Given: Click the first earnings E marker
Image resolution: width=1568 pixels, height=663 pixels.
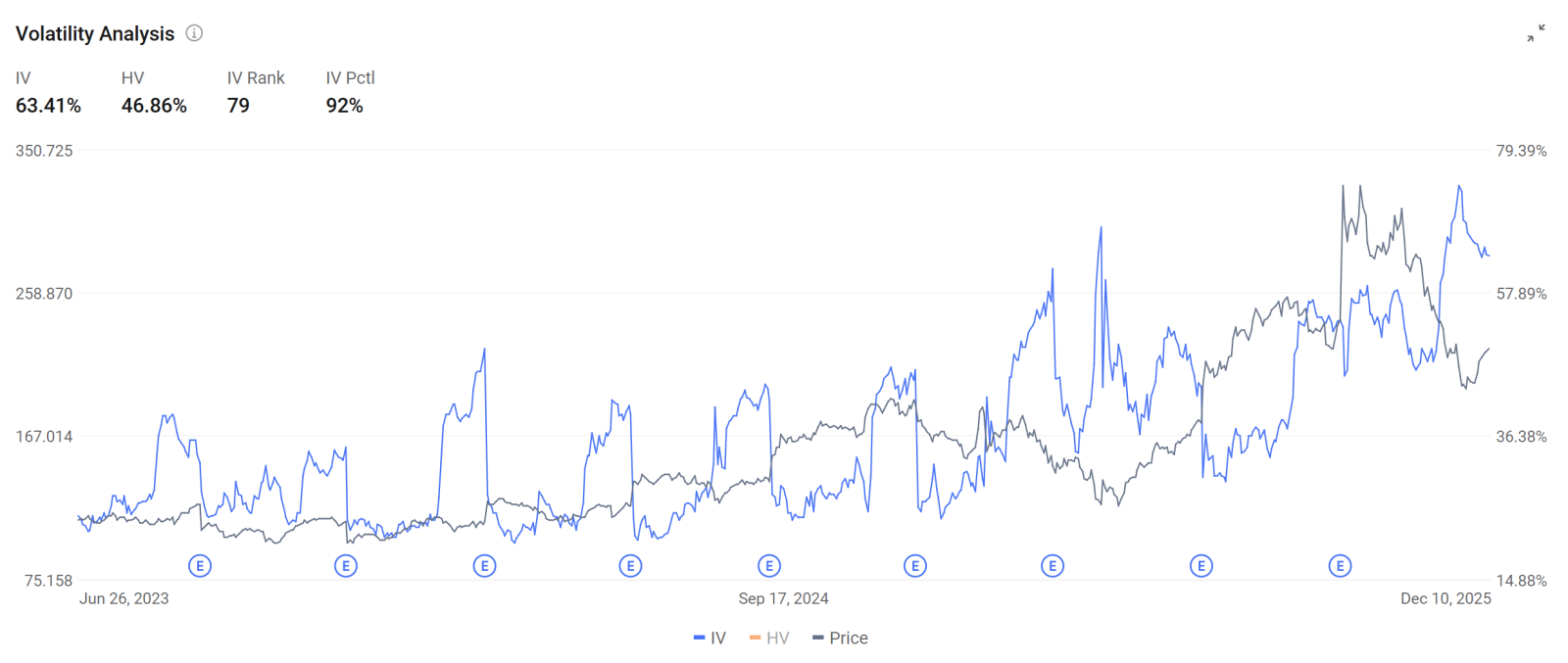Looking at the screenshot, I should [200, 566].
